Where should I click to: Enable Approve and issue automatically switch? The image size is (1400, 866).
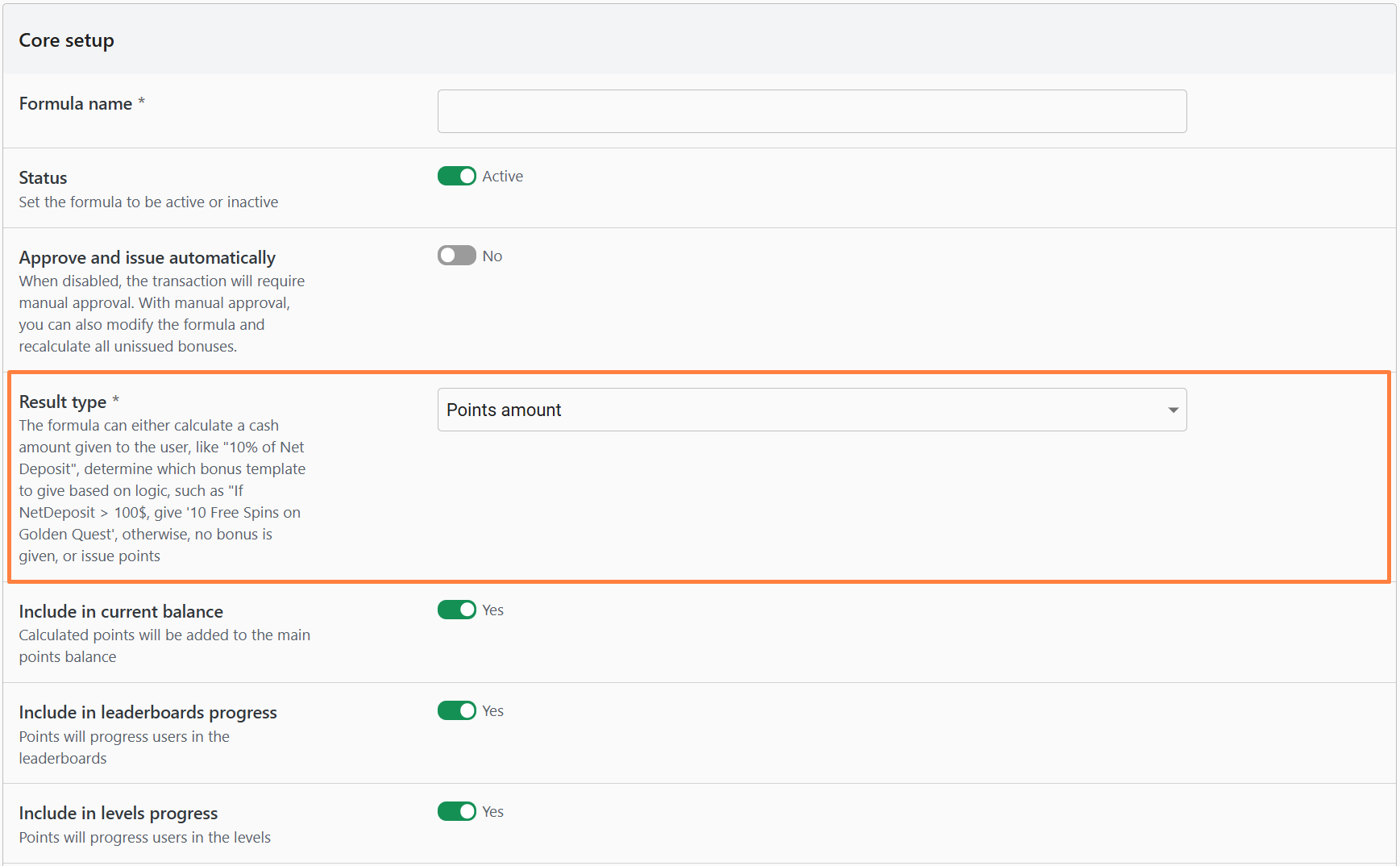456,256
